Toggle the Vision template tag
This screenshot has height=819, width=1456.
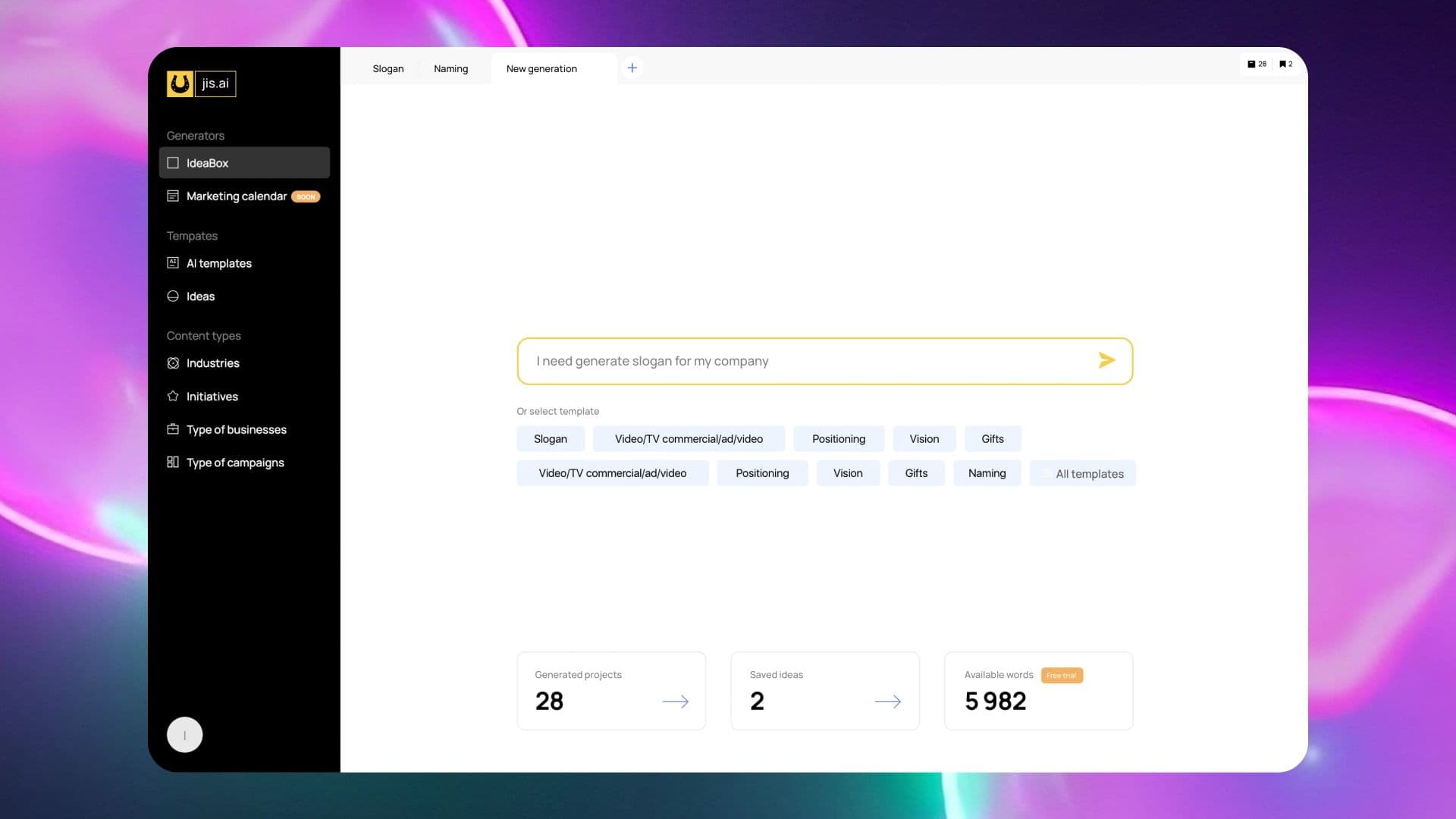click(x=924, y=438)
